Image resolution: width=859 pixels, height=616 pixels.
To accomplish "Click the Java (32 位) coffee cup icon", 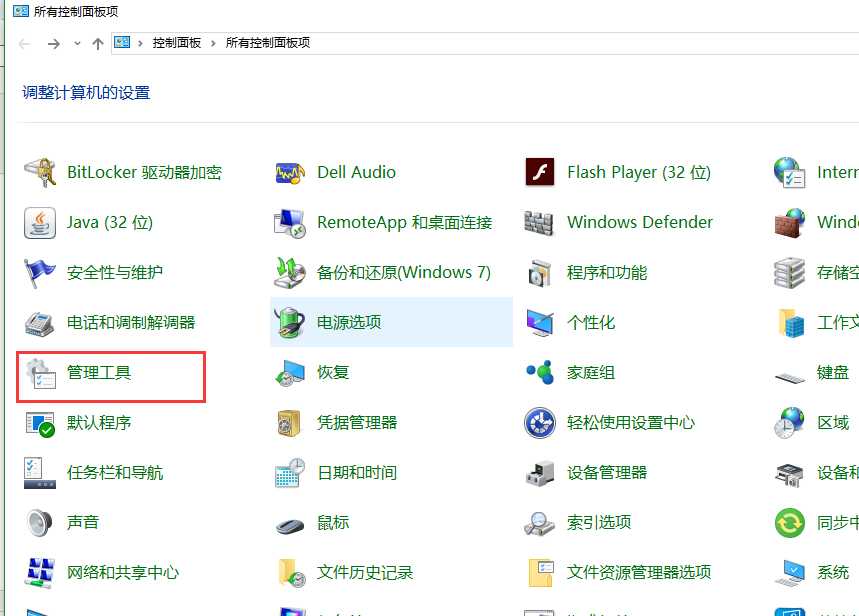I will 40,223.
